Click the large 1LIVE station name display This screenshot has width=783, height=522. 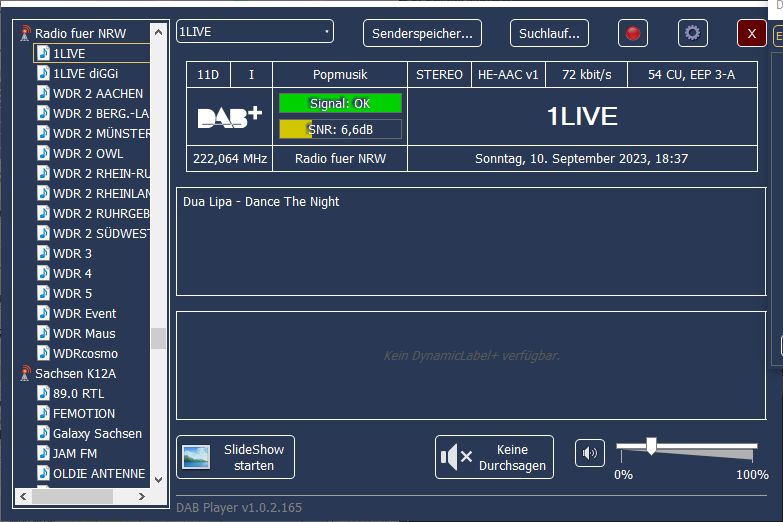[x=582, y=116]
